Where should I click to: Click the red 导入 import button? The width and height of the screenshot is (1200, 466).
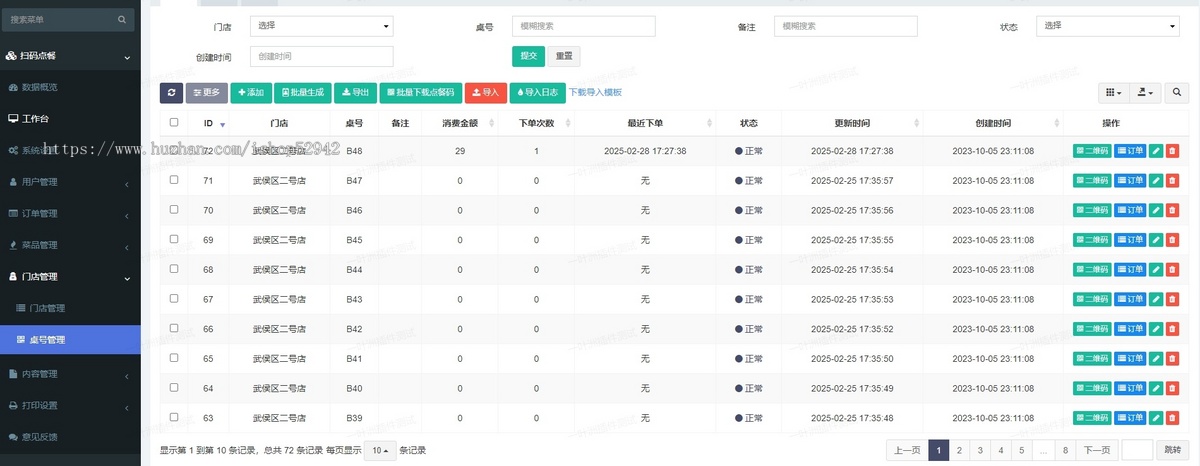tap(485, 93)
